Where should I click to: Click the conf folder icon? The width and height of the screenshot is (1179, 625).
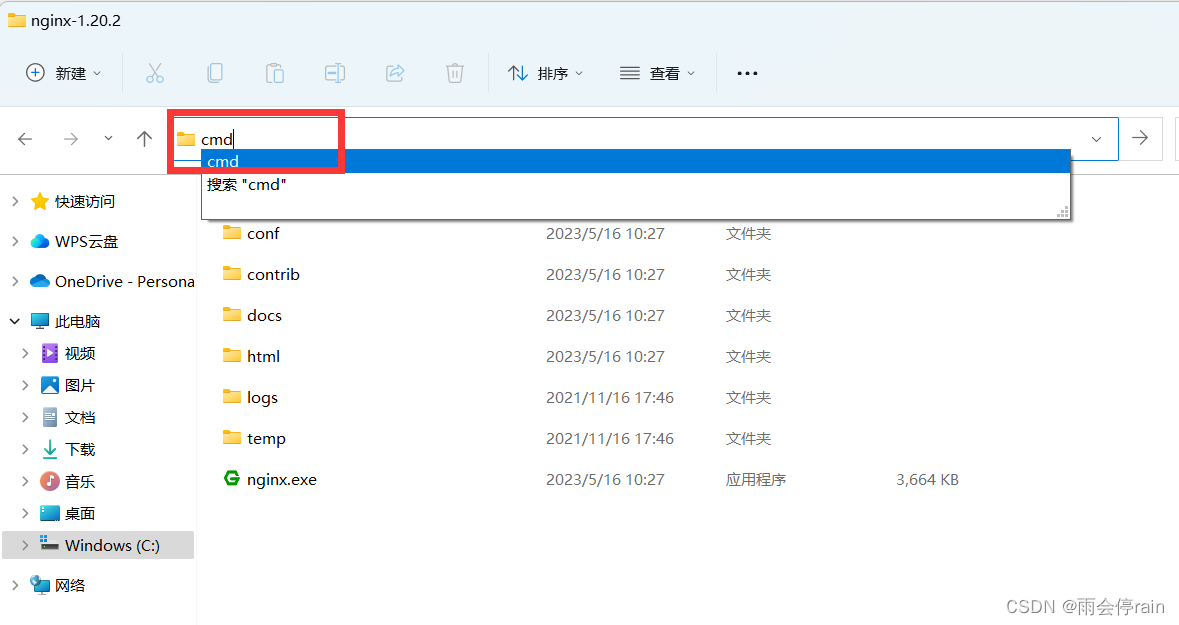point(232,232)
